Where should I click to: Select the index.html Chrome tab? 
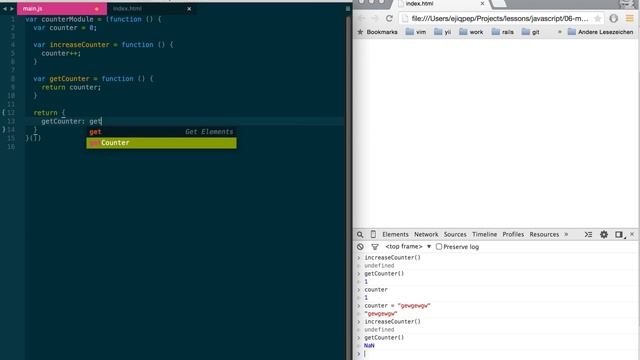(441, 4)
